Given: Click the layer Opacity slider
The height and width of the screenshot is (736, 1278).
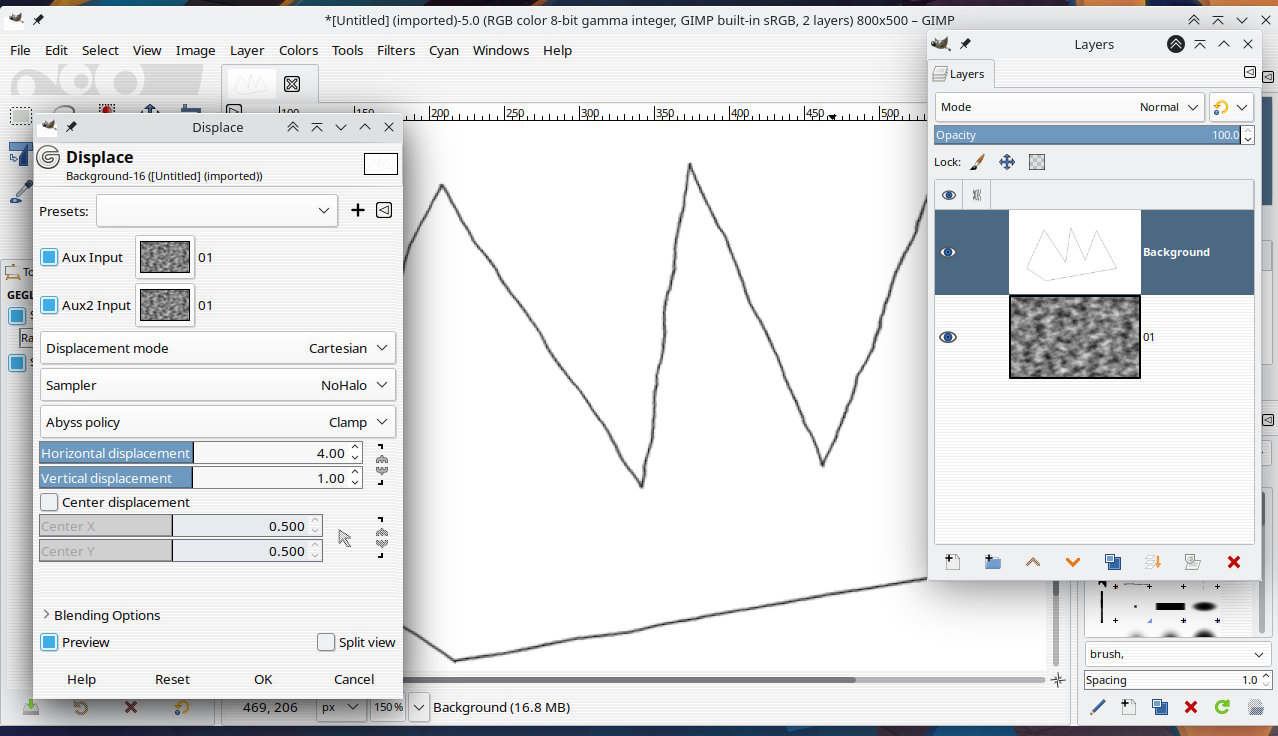Looking at the screenshot, I should coord(1085,135).
